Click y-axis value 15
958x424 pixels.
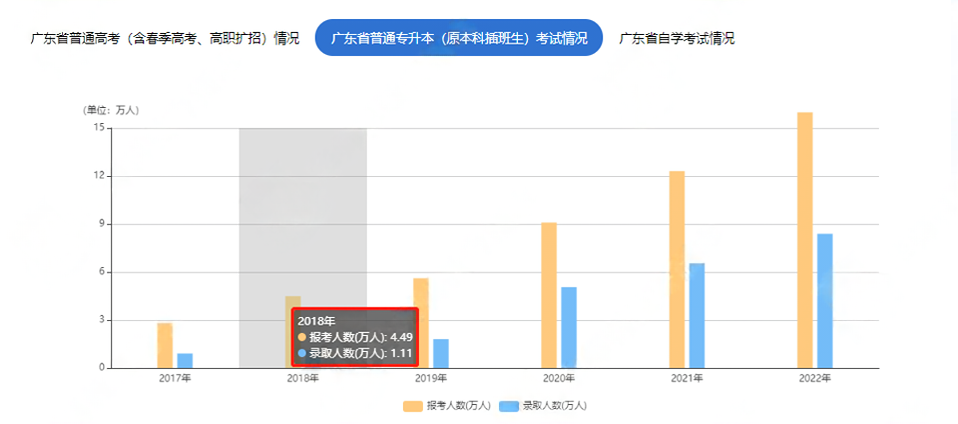click(100, 128)
